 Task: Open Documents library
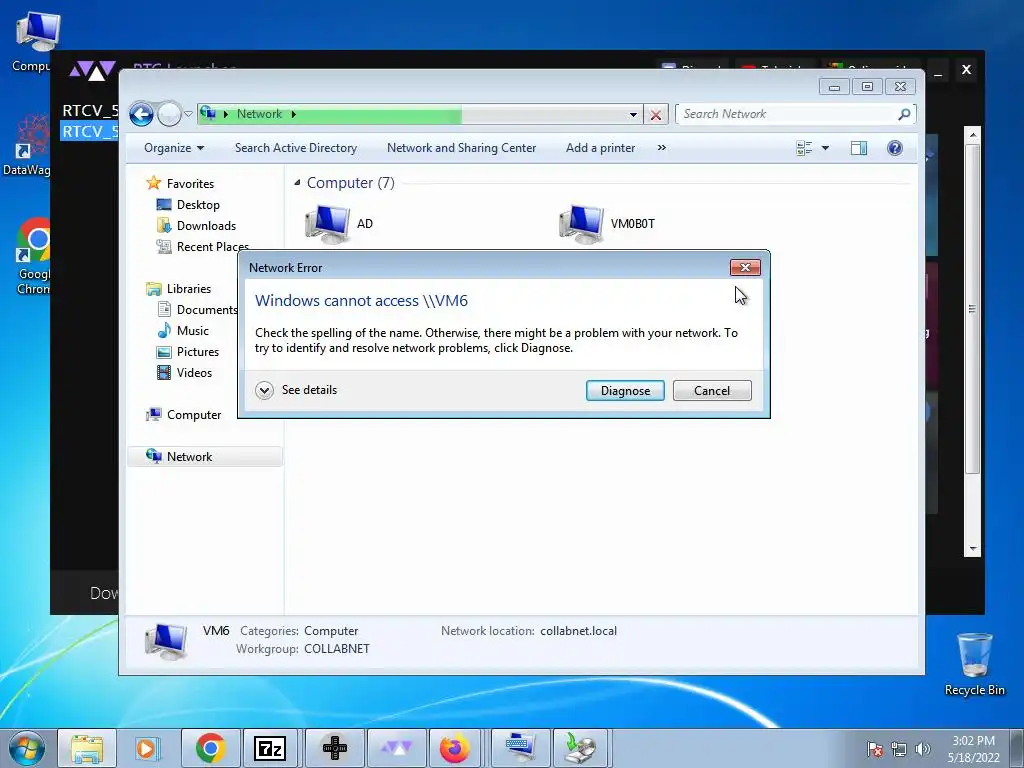(207, 310)
